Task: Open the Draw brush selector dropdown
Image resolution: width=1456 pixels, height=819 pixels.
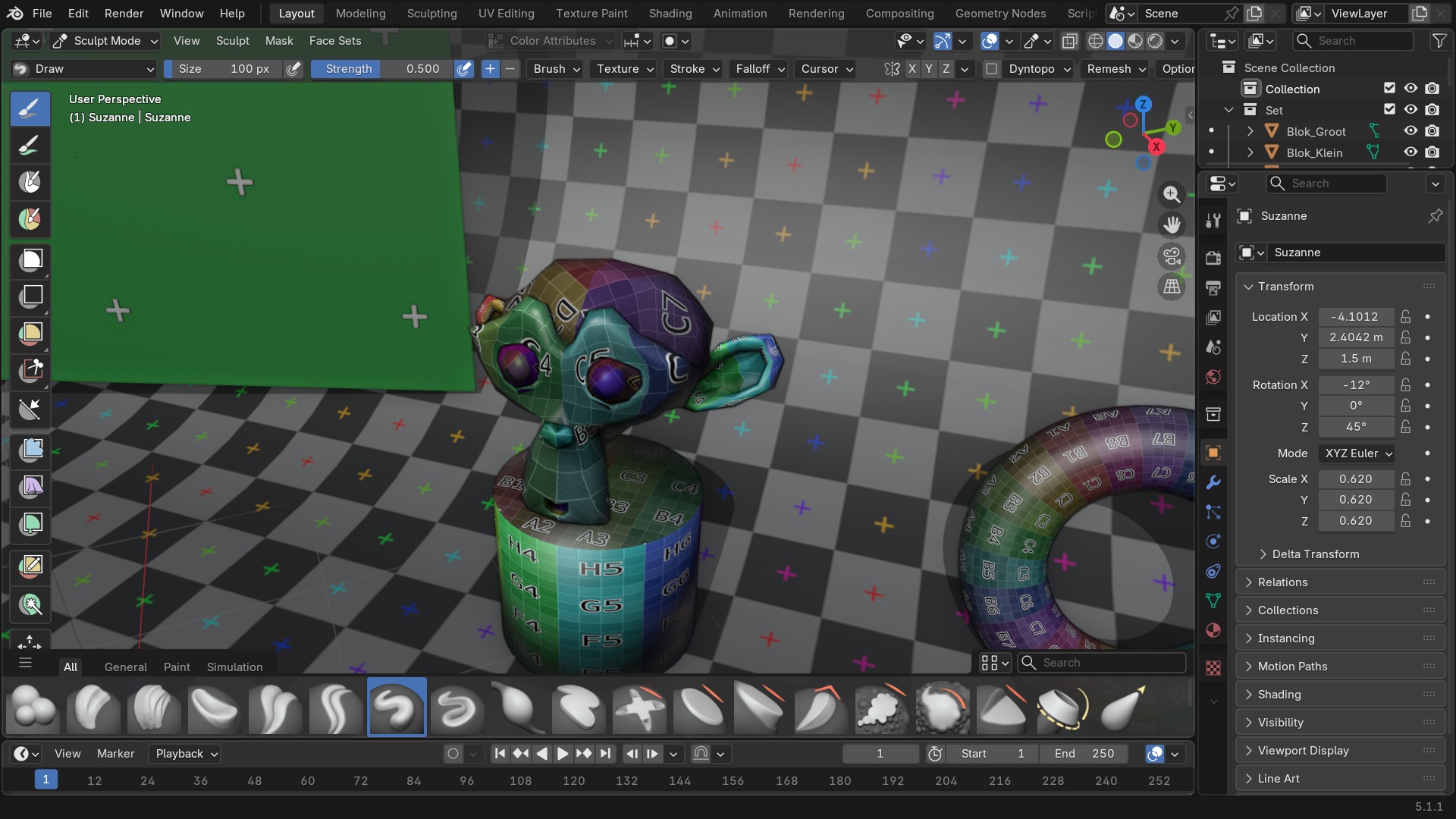Action: point(83,69)
